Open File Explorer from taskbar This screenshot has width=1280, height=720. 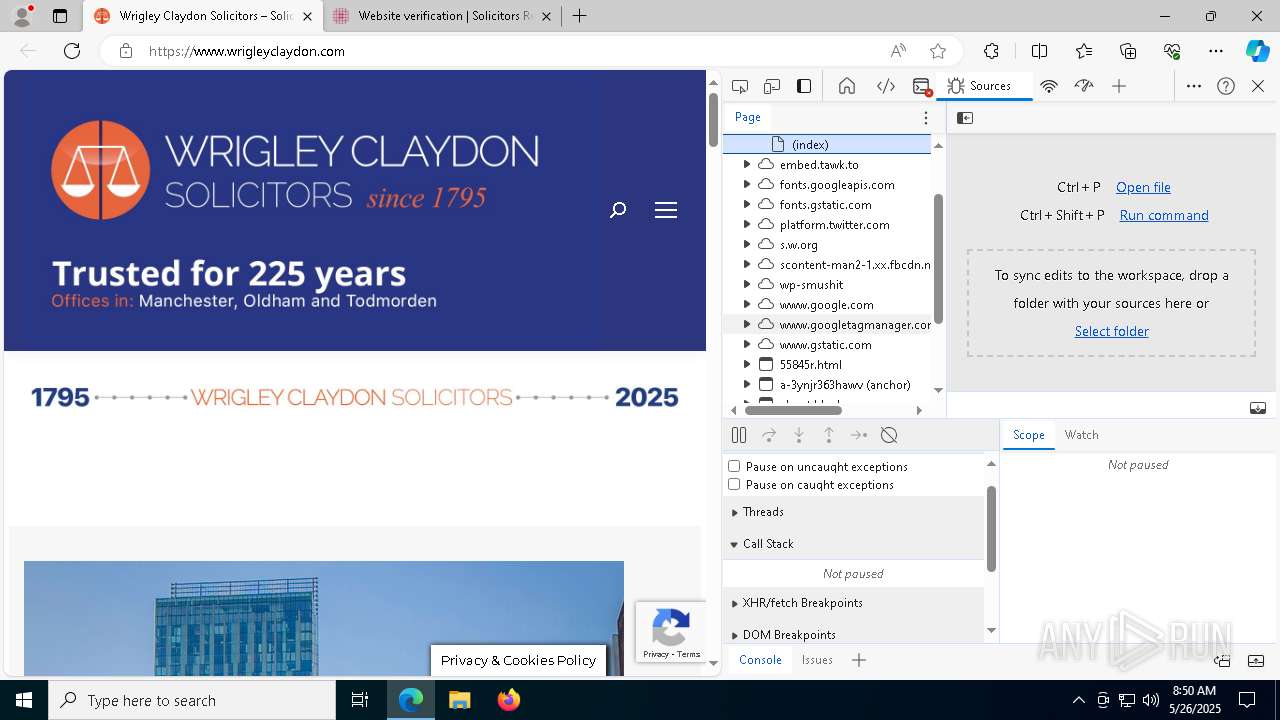coord(459,700)
